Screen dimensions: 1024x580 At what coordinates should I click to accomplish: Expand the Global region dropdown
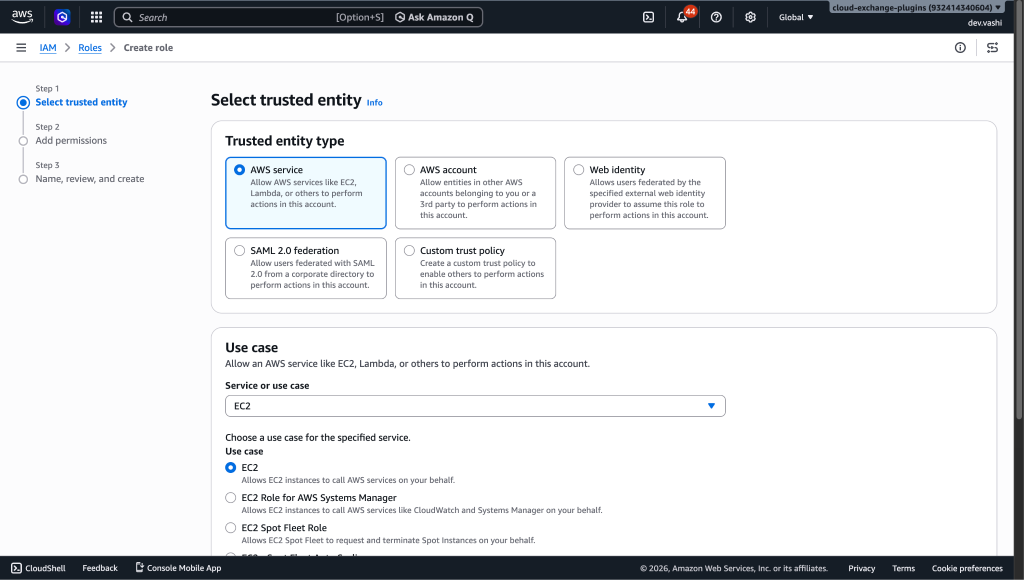coord(795,17)
